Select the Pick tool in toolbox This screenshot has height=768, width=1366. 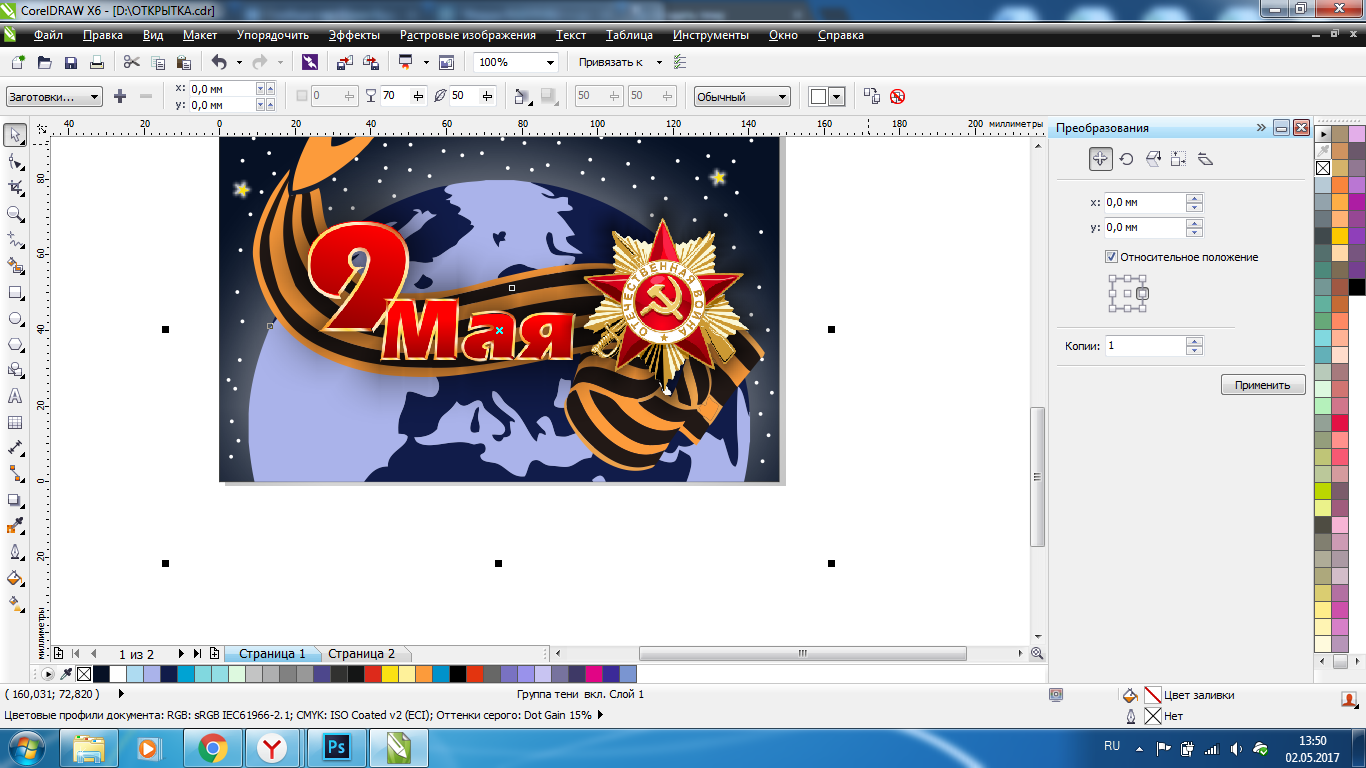pos(15,135)
